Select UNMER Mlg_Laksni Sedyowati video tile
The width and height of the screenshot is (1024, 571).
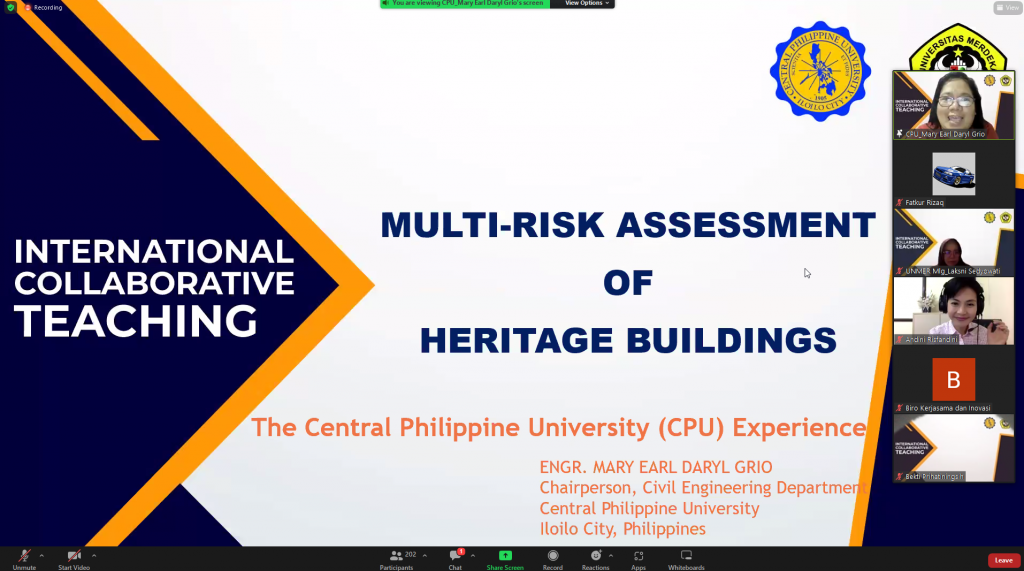pos(953,242)
